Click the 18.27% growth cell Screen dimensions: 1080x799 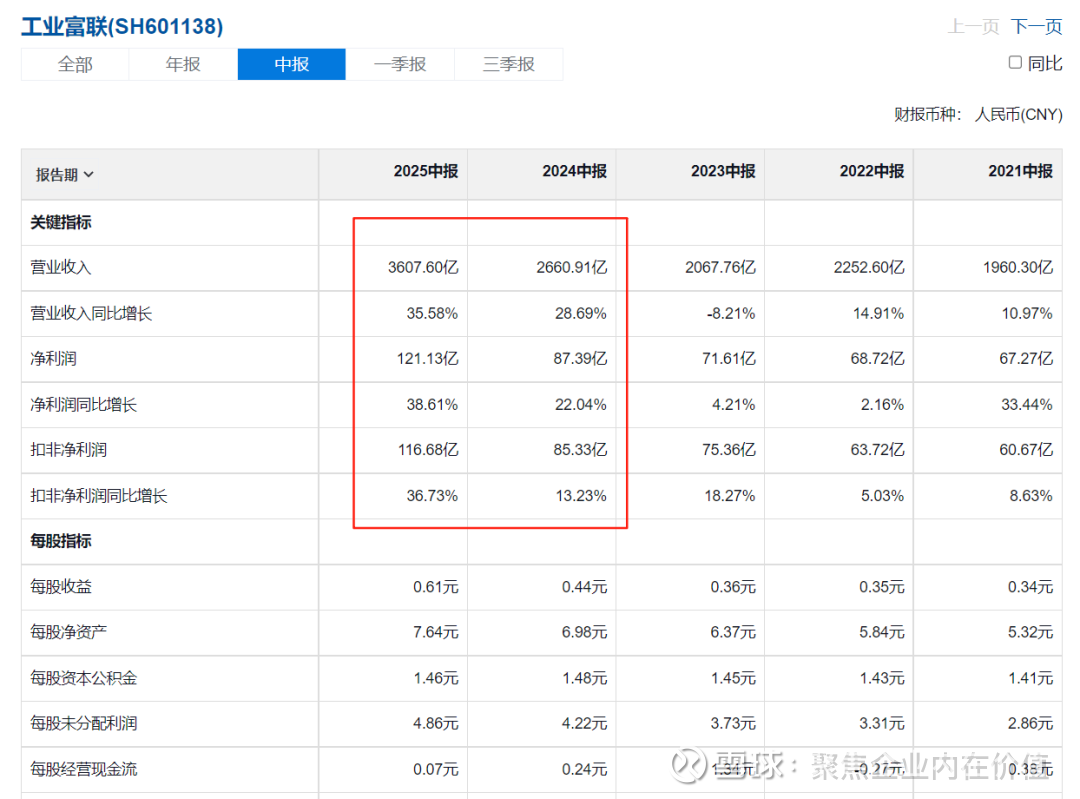pyautogui.click(x=730, y=496)
